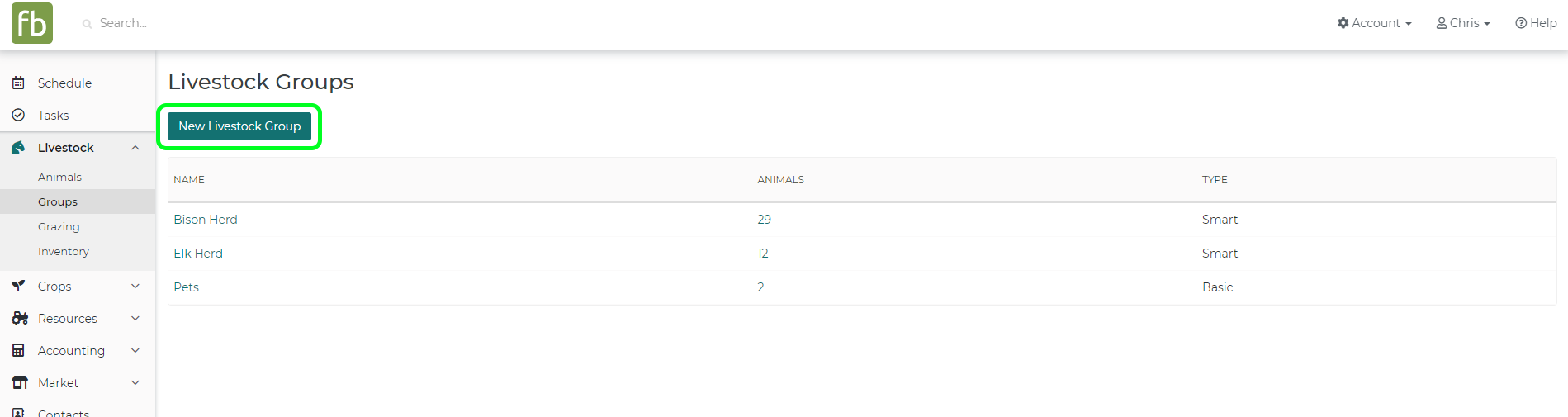Click the Schedule calendar icon
Screen dimensions: 1568x417
pyautogui.click(x=18, y=83)
